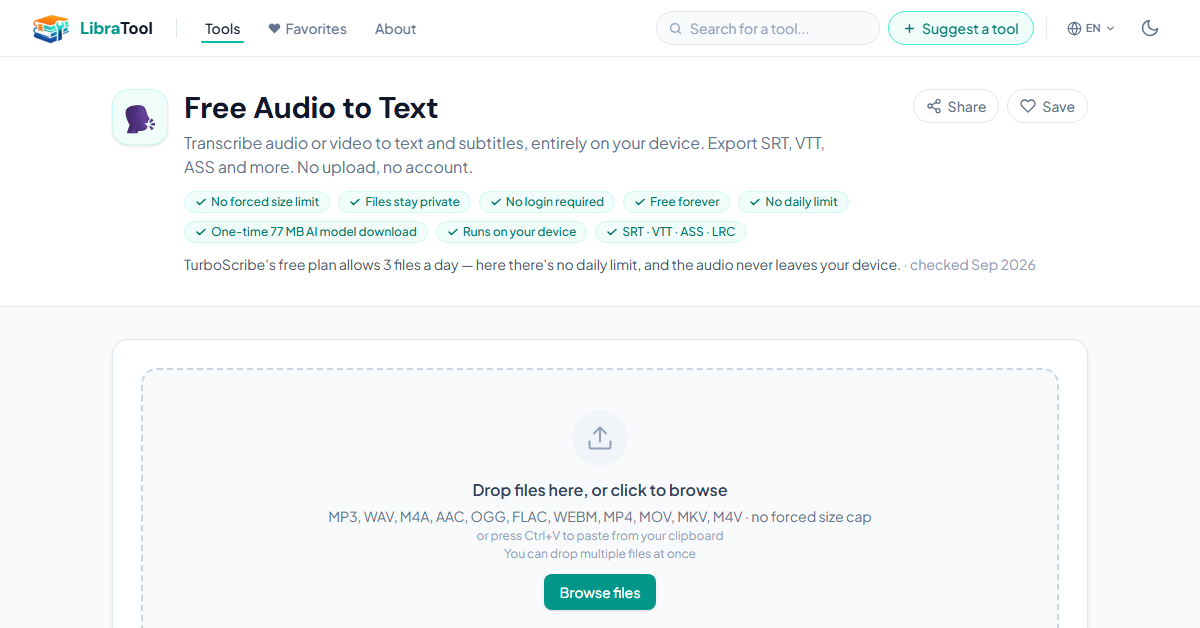Viewport: 1200px width, 628px height.
Task: Click the Transcribe audio or video description text
Action: 504,155
